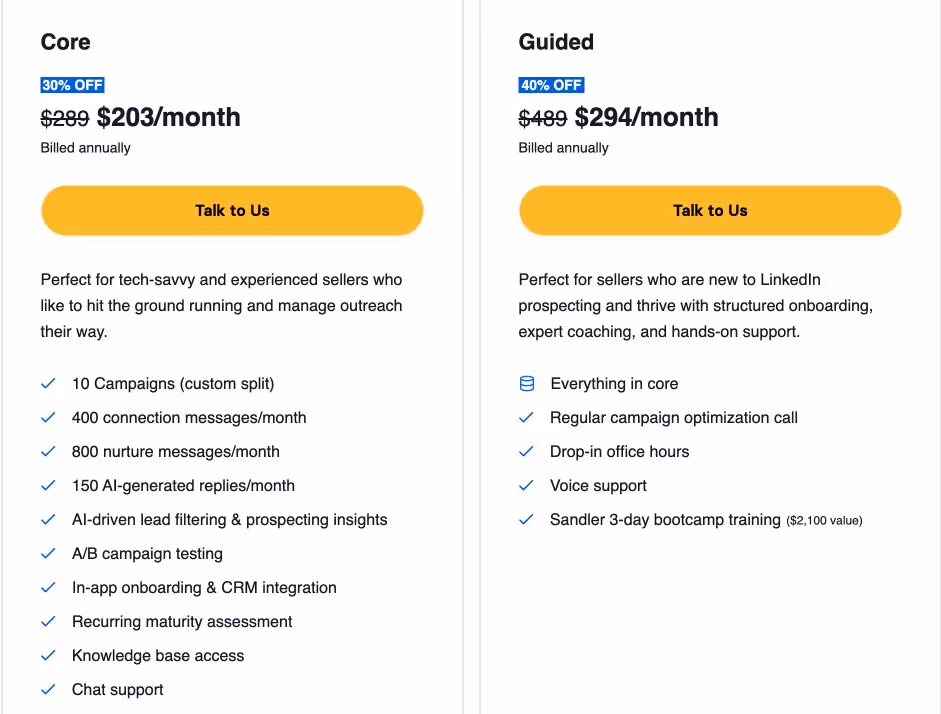Click the $294/month price text
This screenshot has width=941, height=714.
click(646, 117)
